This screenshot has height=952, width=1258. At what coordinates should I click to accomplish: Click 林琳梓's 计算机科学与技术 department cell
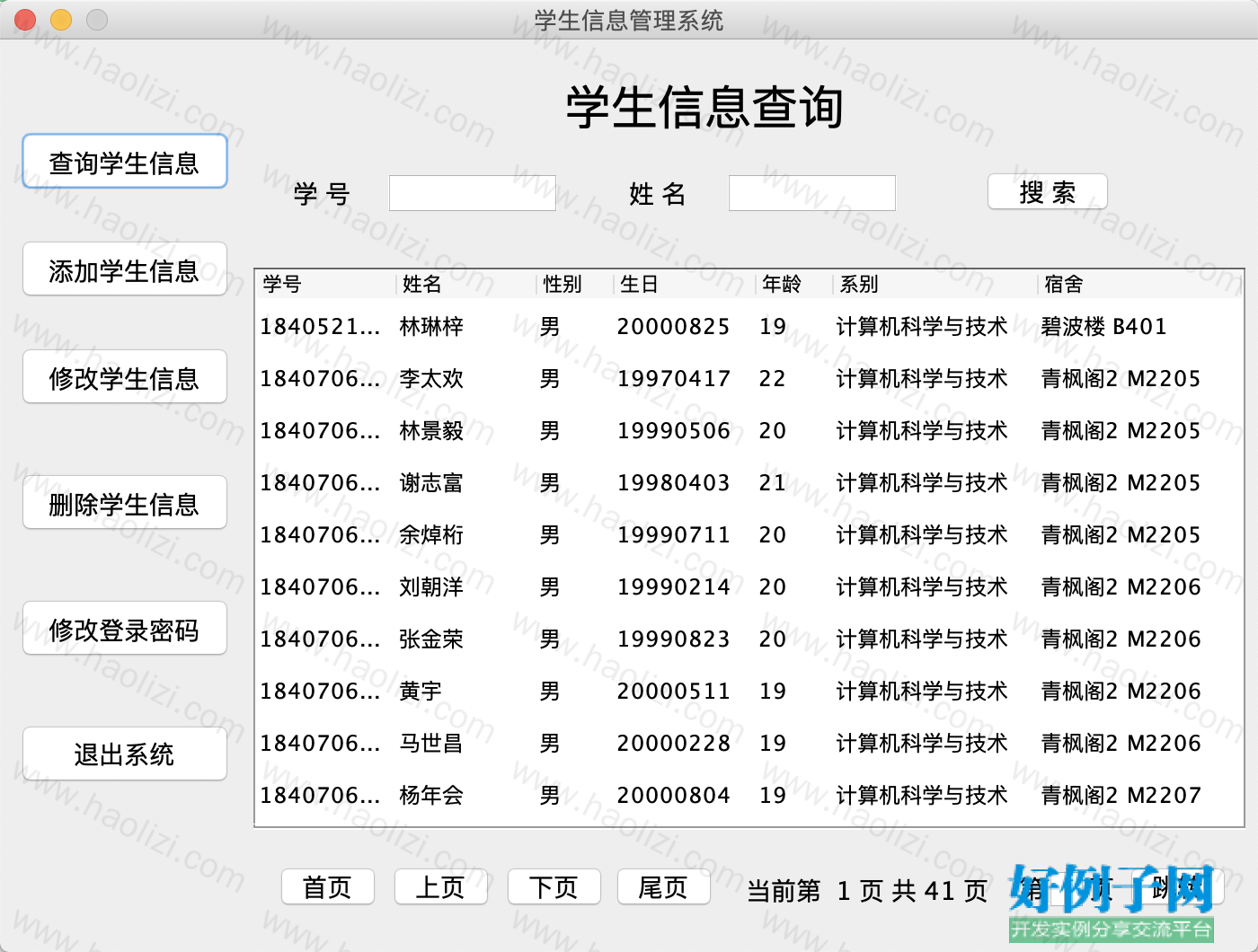[x=922, y=327]
